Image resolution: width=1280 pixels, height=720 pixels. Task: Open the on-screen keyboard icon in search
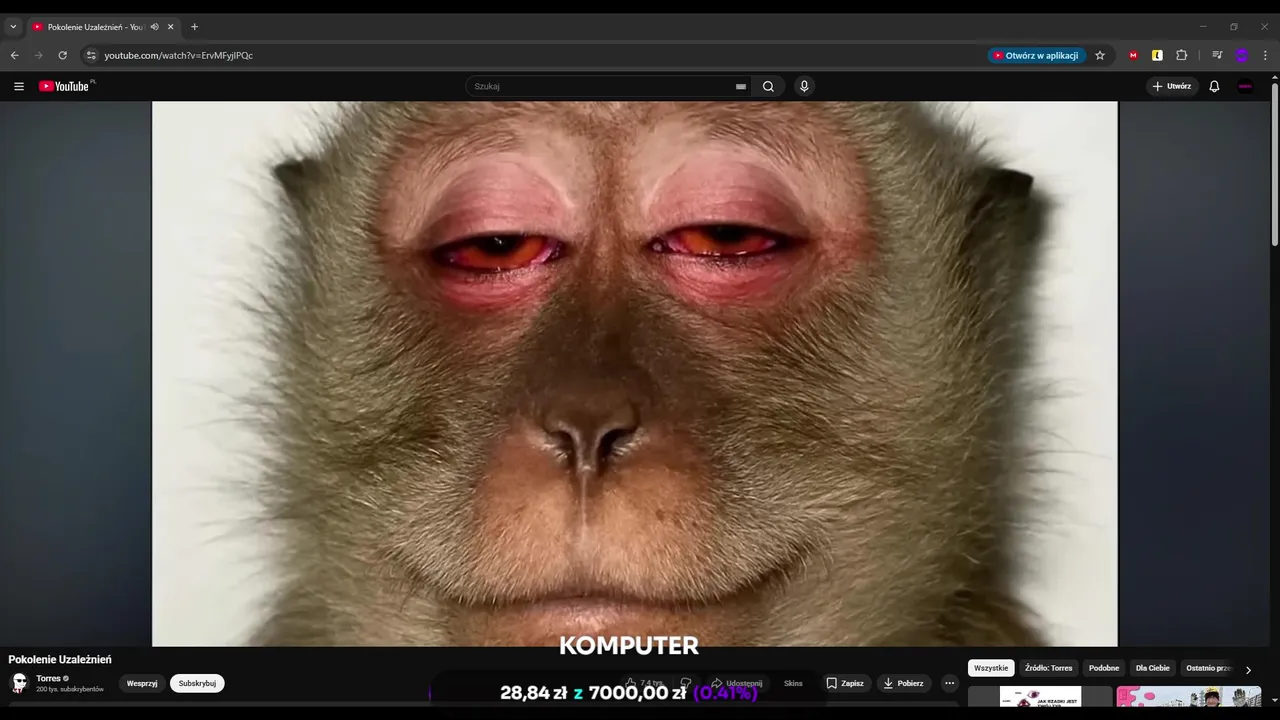741,87
